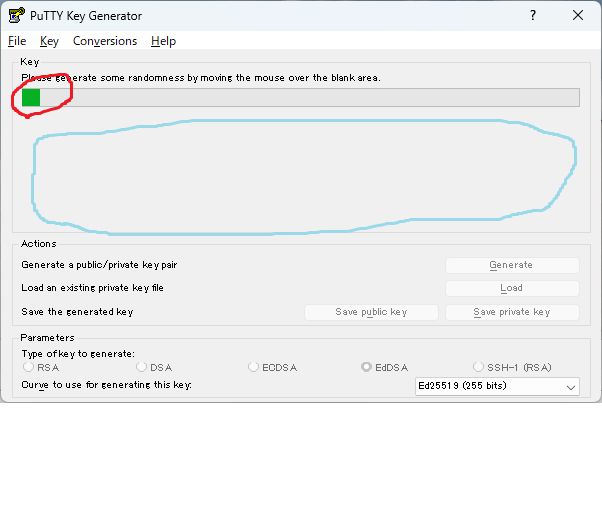Select the EdDSA key type

pos(384,367)
